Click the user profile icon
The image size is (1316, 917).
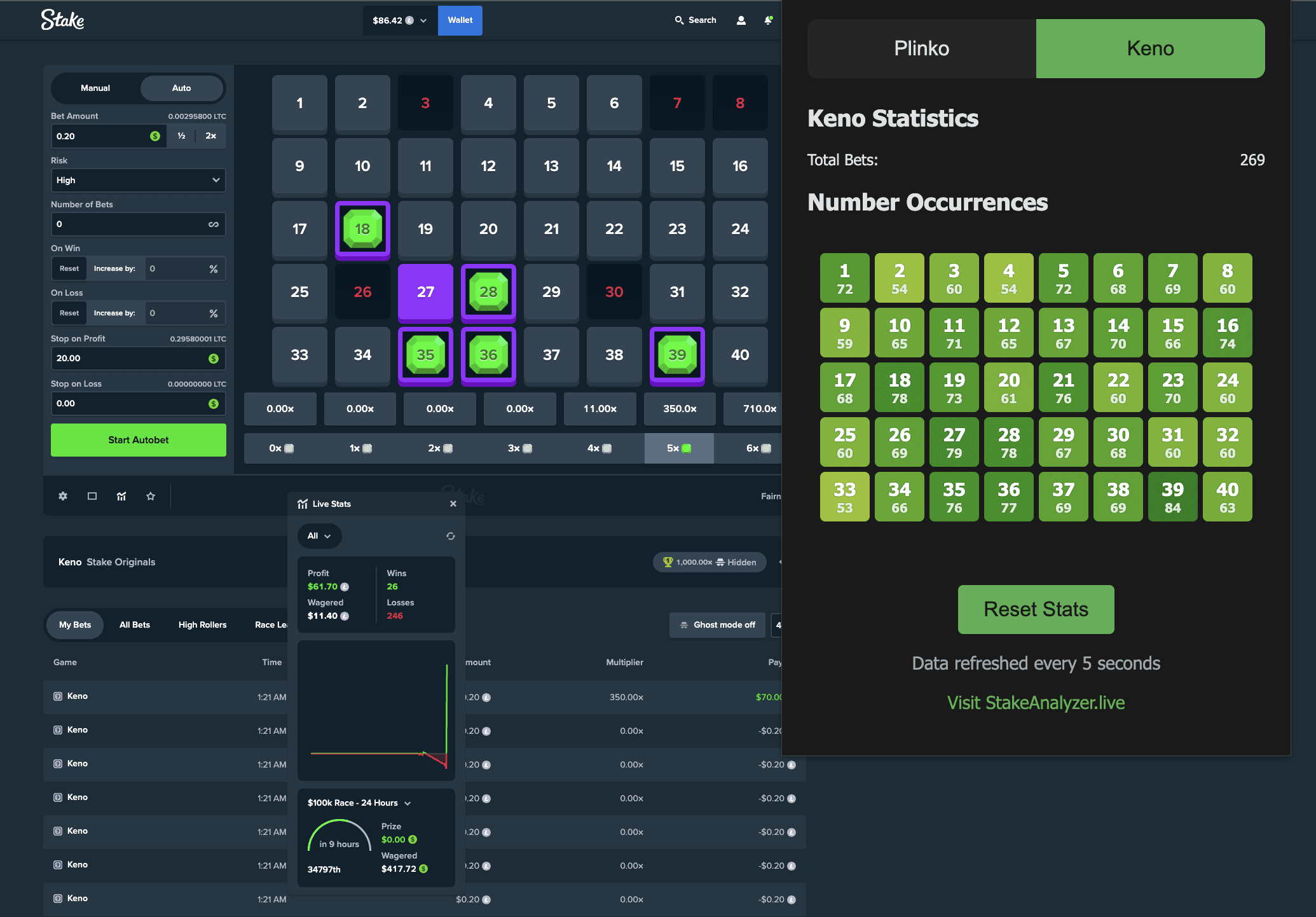740,20
